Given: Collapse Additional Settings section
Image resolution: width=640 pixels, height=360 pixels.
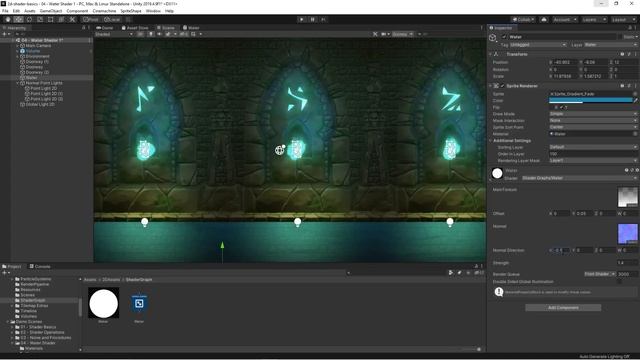Looking at the screenshot, I should pyautogui.click(x=491, y=140).
